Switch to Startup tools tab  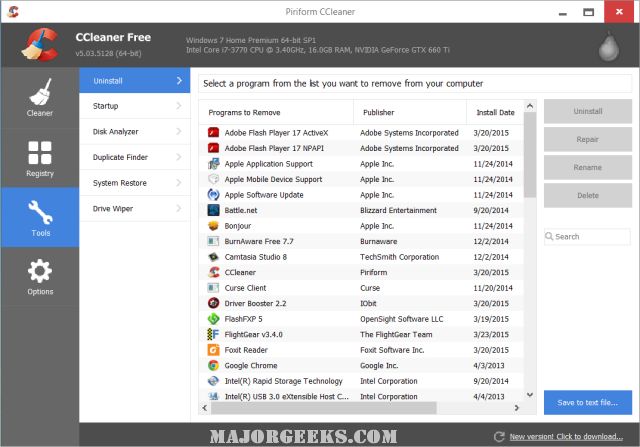coord(135,106)
